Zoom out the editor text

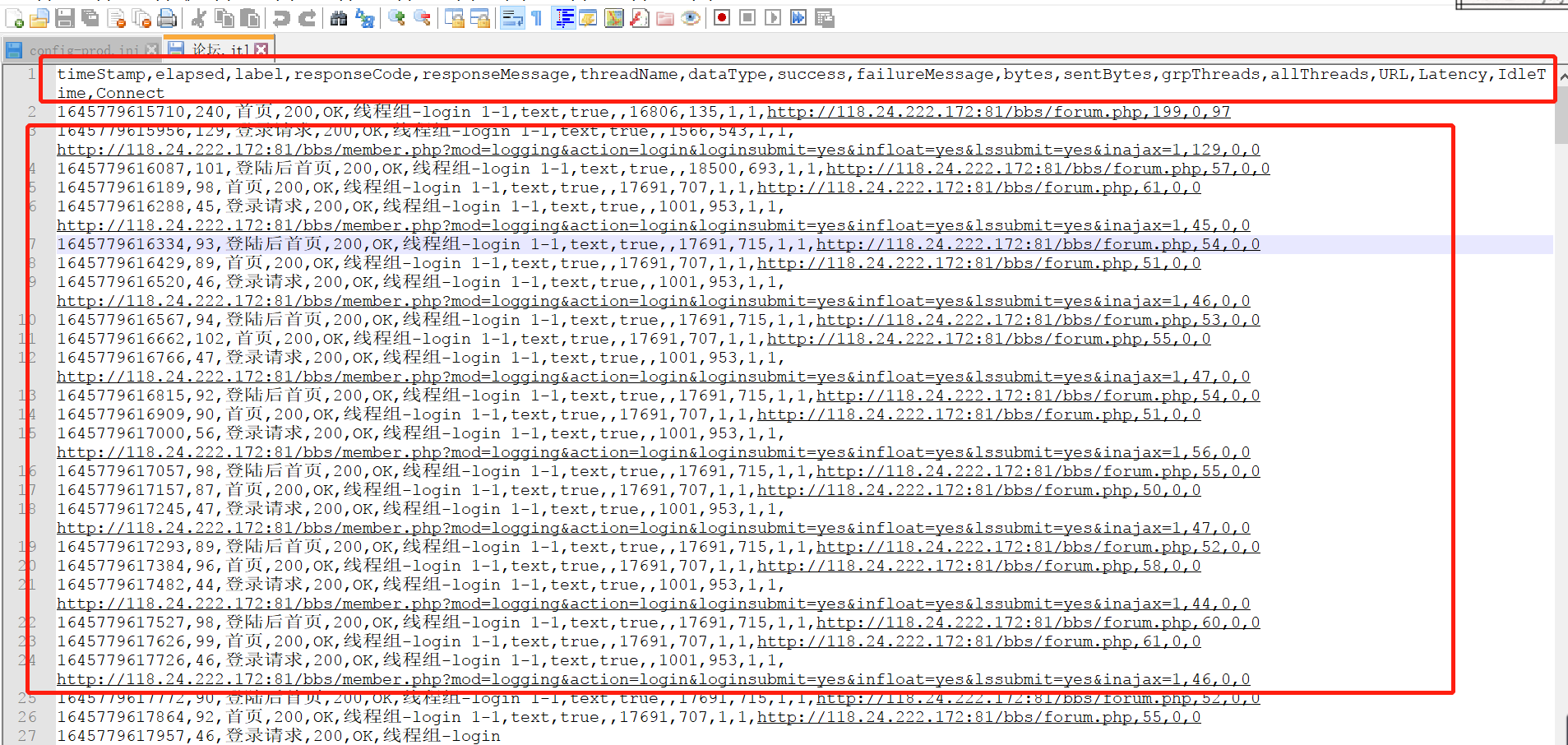[x=422, y=18]
